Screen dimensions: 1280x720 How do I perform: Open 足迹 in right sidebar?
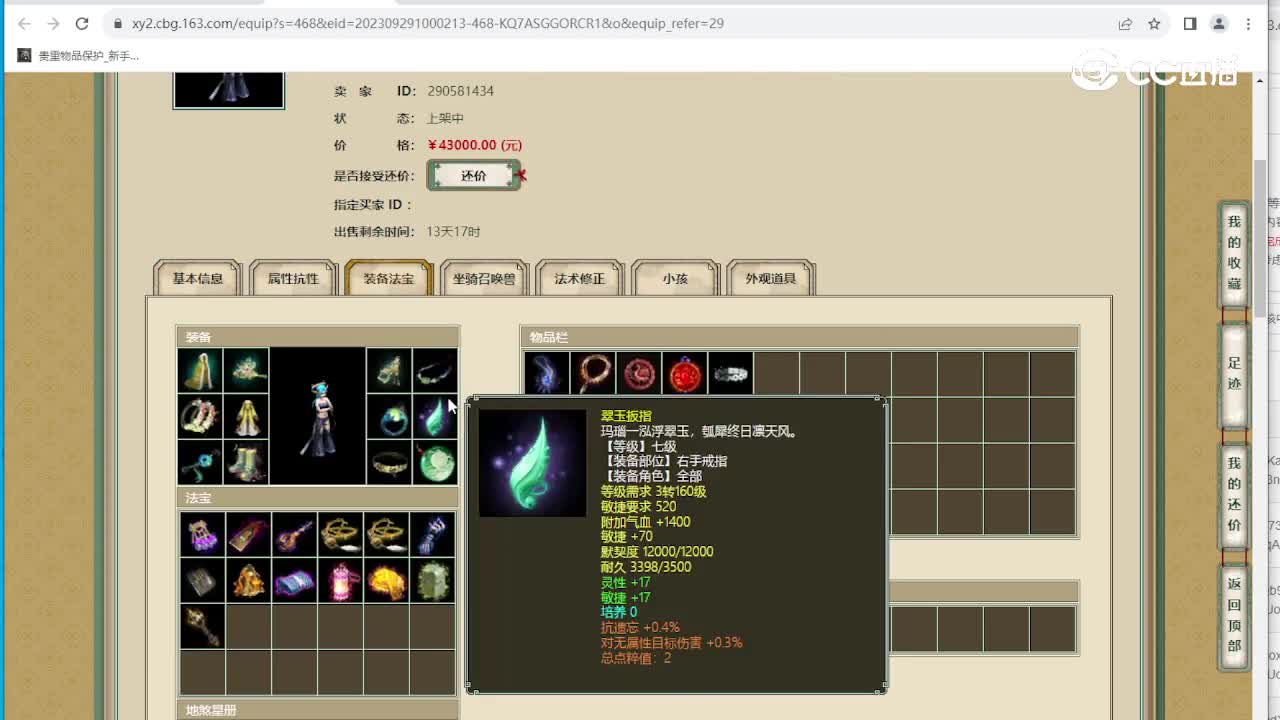[x=1234, y=374]
